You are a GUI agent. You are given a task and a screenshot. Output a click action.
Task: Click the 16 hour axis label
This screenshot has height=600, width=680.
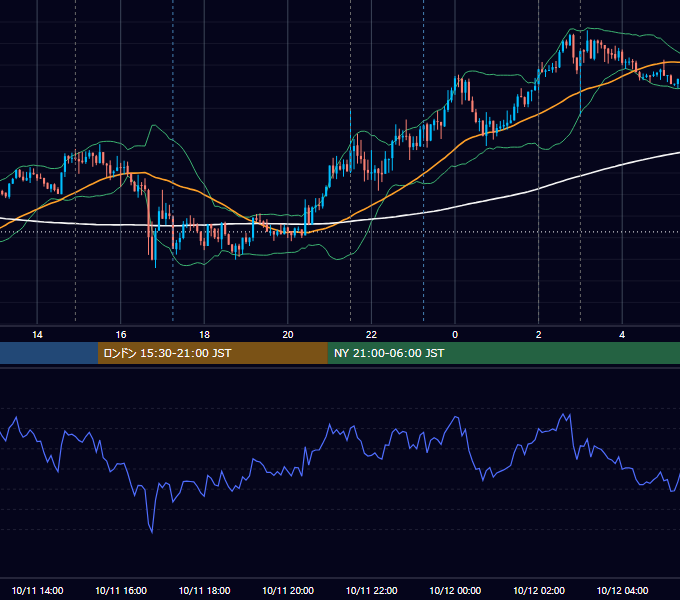coord(121,335)
